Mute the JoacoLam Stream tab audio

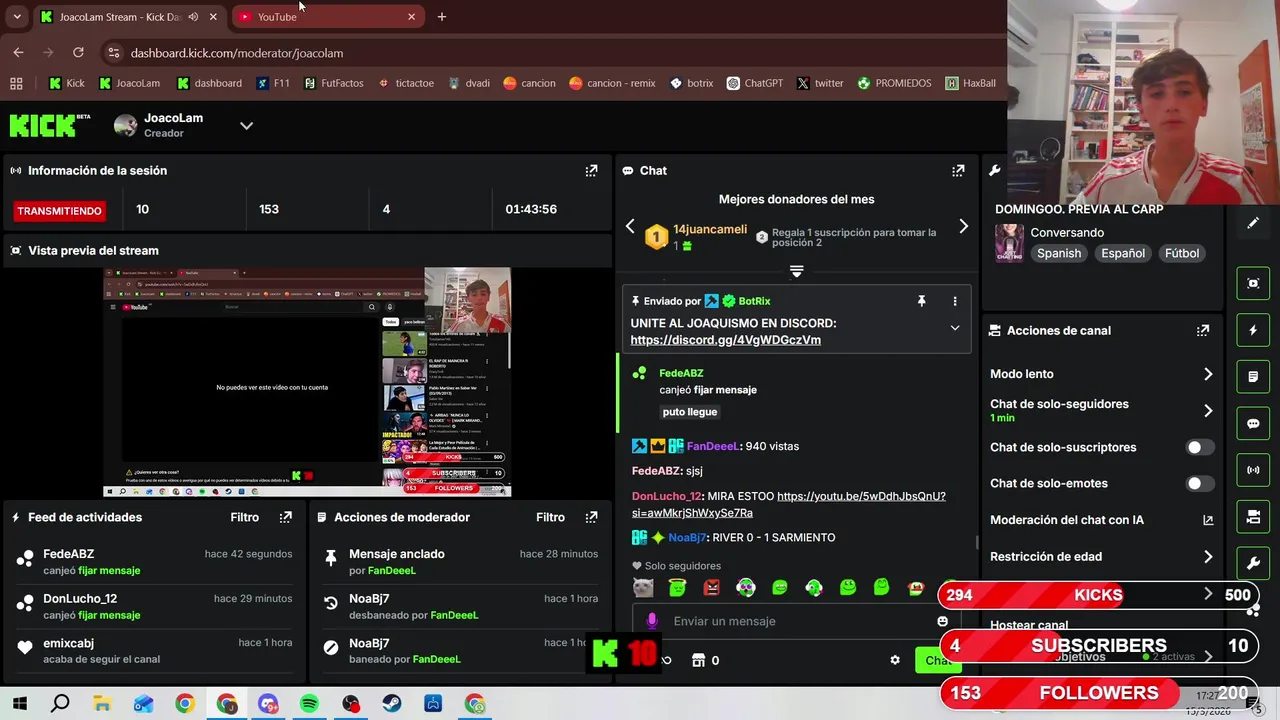[193, 17]
